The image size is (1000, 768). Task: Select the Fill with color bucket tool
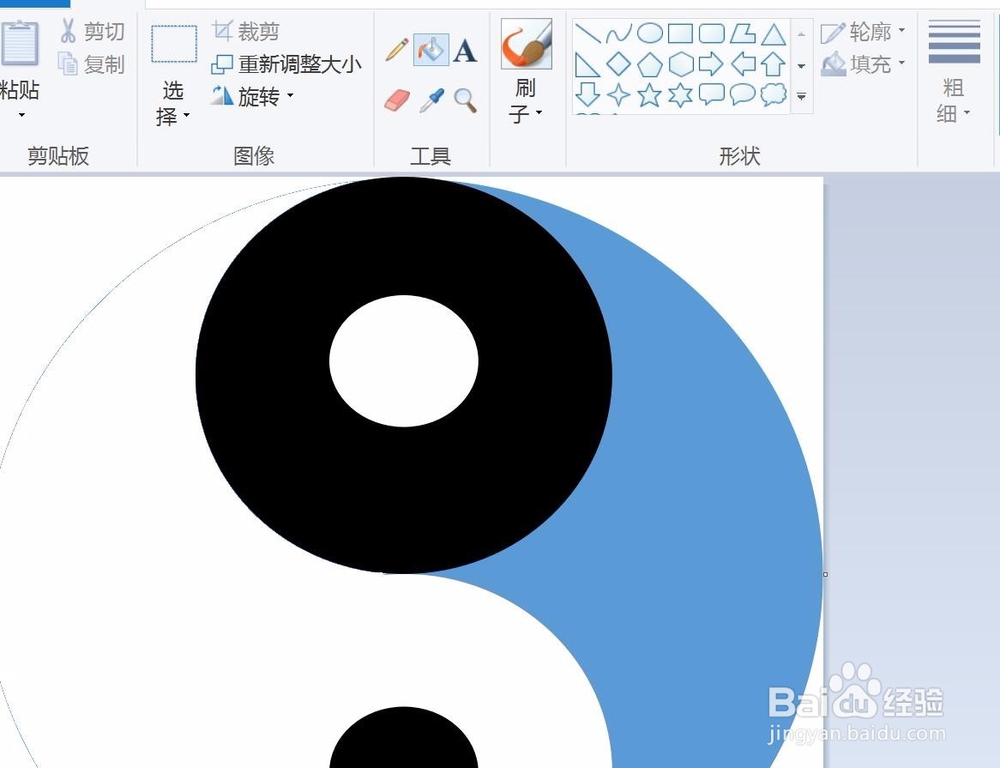[431, 50]
